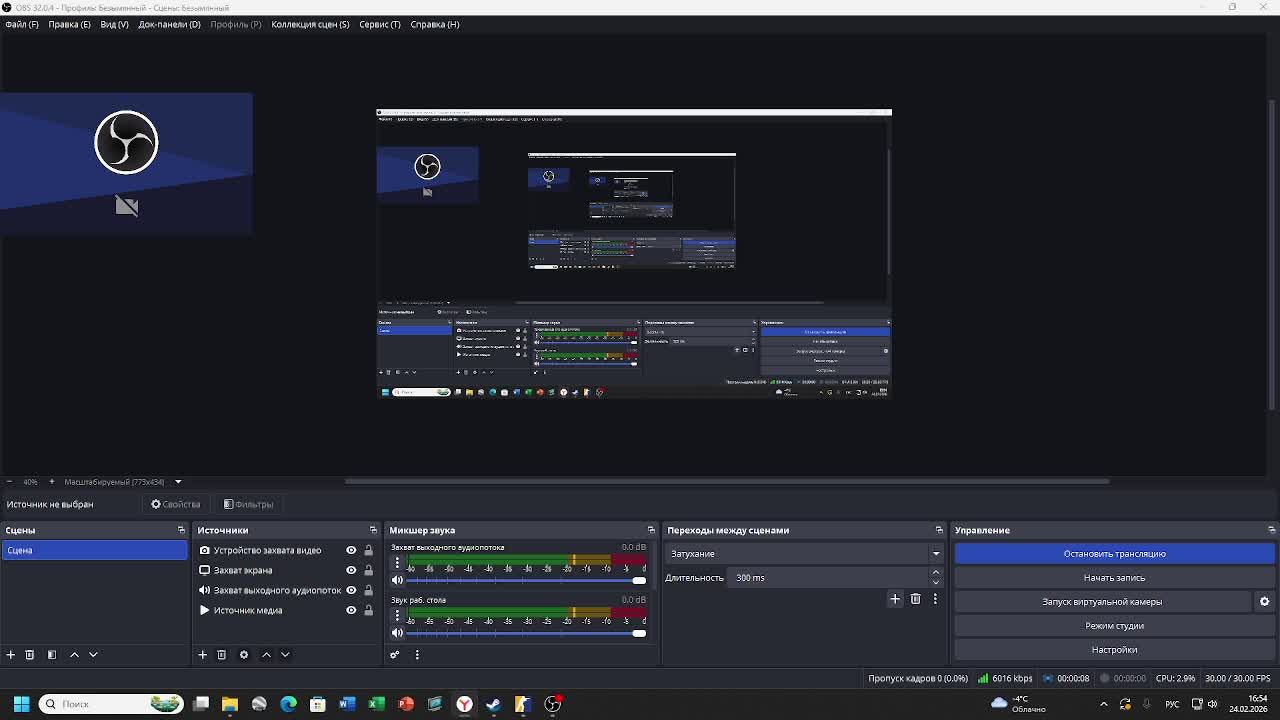This screenshot has width=1280, height=720.
Task: Open the Правка menu
Action: point(69,24)
